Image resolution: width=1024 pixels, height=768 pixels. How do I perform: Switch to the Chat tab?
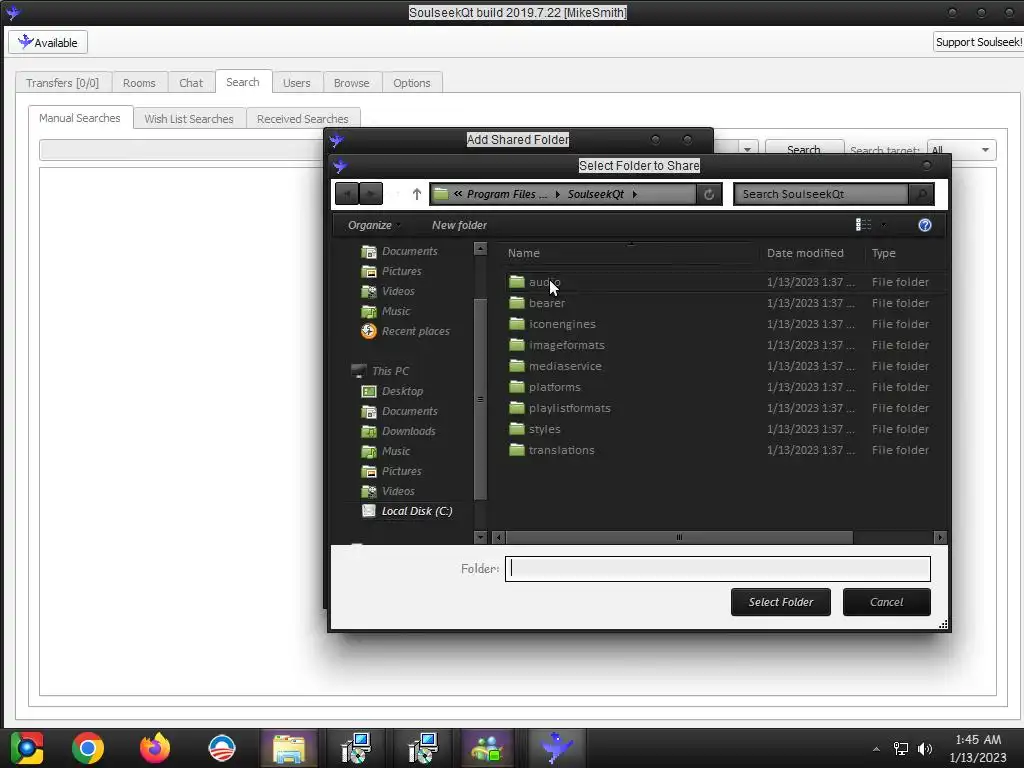(191, 83)
